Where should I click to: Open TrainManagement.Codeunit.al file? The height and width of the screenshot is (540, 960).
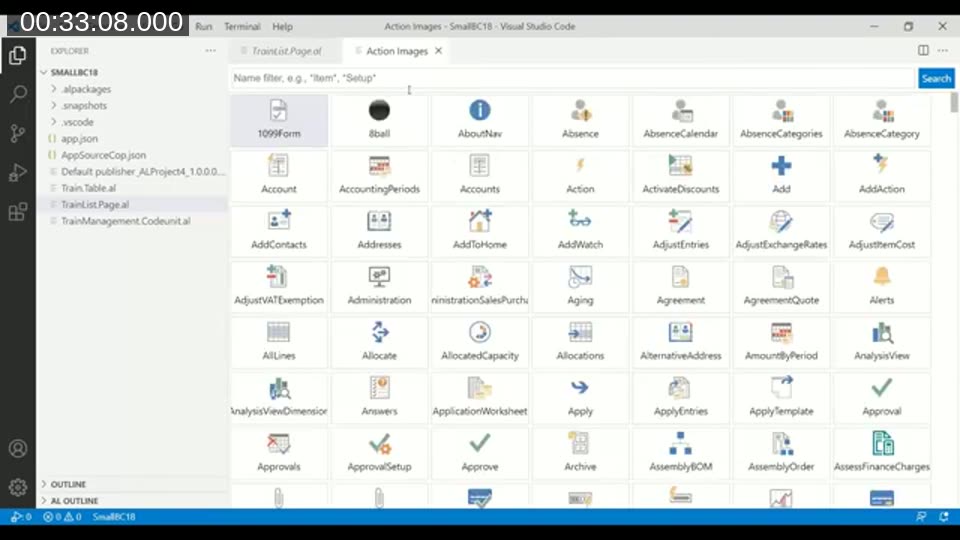pyautogui.click(x=126, y=221)
